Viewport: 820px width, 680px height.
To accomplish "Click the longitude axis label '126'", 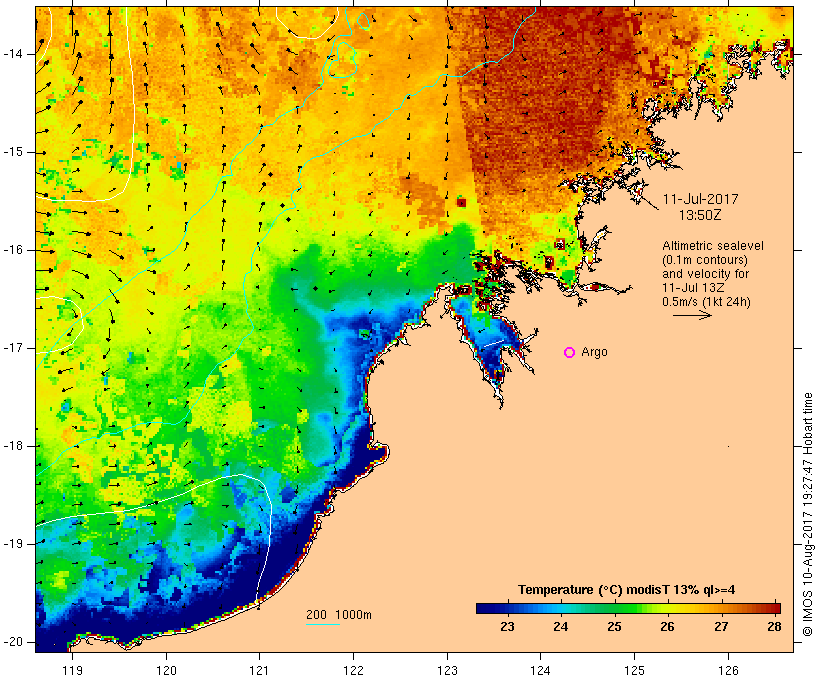I will (x=728, y=670).
